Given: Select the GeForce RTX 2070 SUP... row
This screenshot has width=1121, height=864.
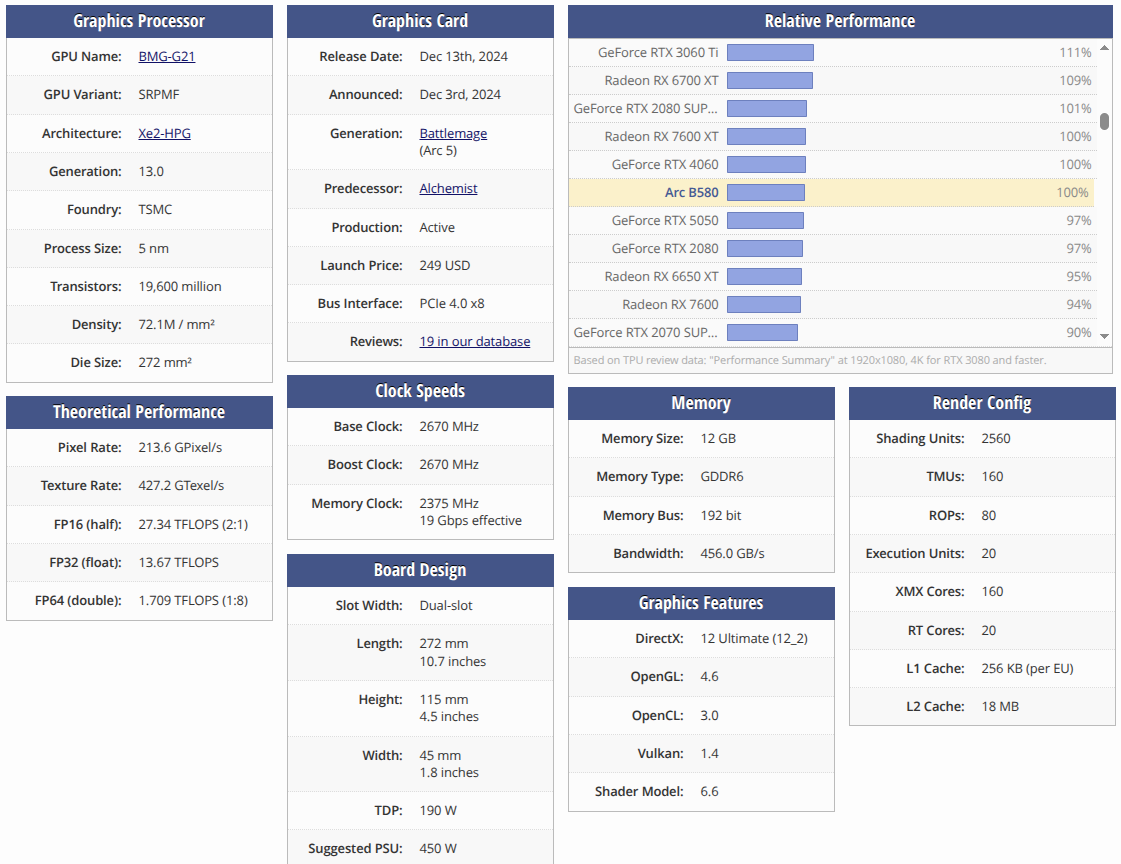Looking at the screenshot, I should coord(831,332).
